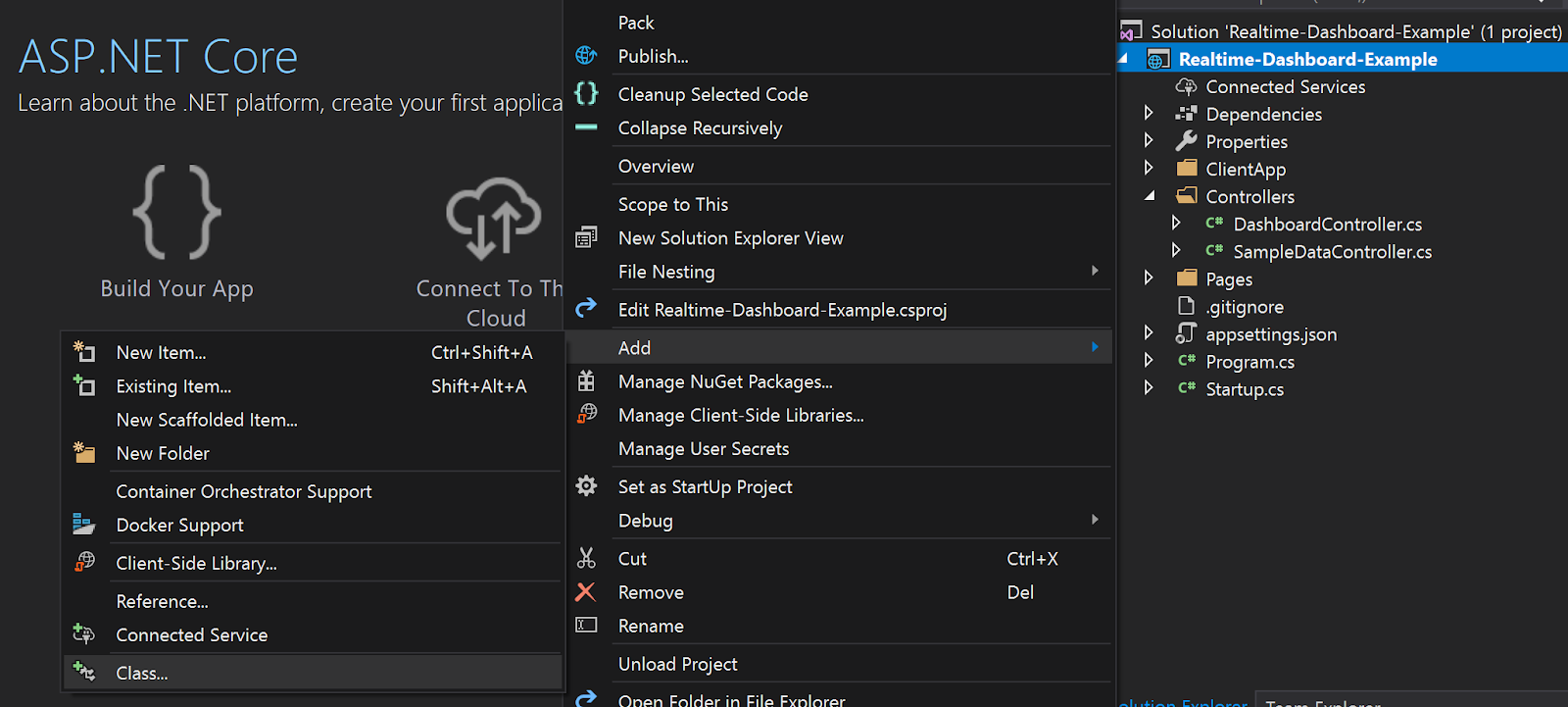Click the appsettings.json file icon

(1186, 333)
